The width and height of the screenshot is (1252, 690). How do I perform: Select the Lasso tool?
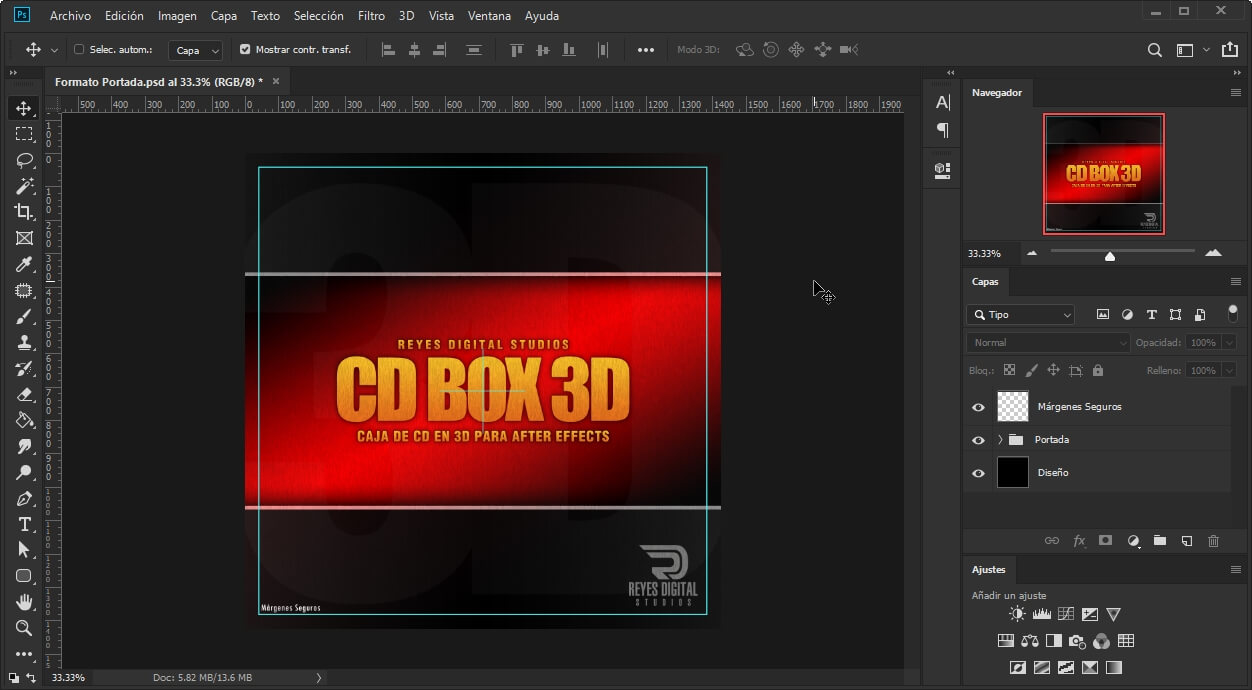click(x=24, y=160)
